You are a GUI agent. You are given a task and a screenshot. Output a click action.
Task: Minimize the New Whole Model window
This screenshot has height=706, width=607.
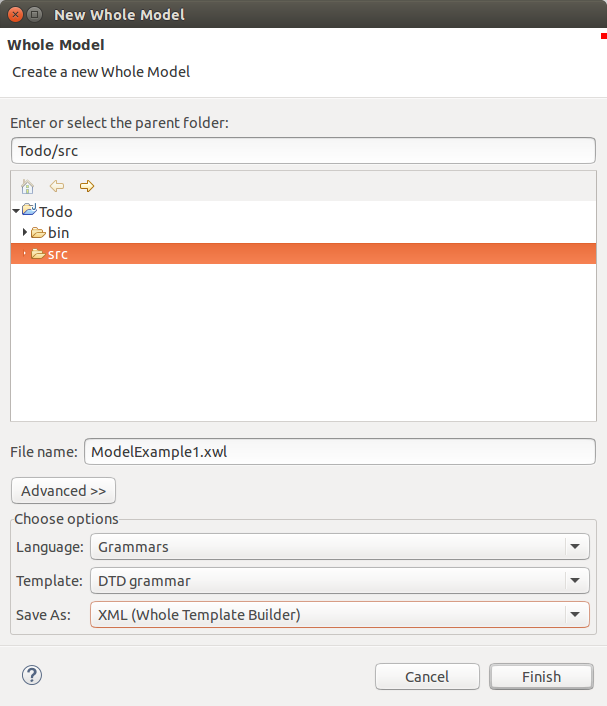point(34,14)
